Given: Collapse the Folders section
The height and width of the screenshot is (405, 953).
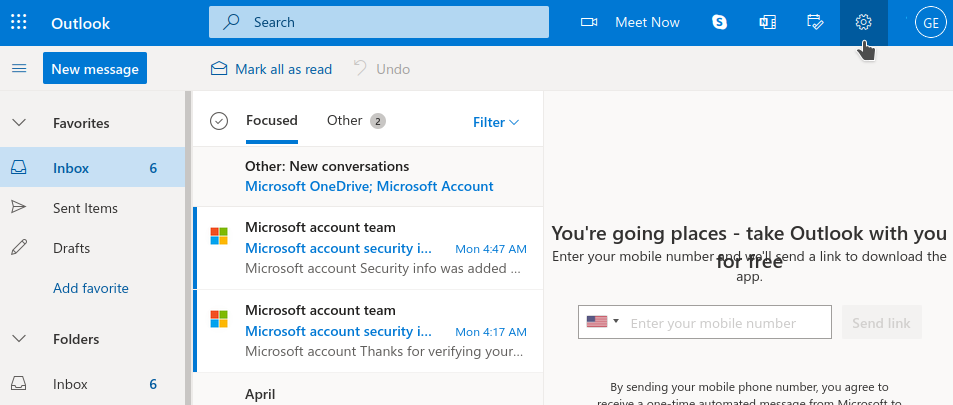Looking at the screenshot, I should (x=19, y=338).
